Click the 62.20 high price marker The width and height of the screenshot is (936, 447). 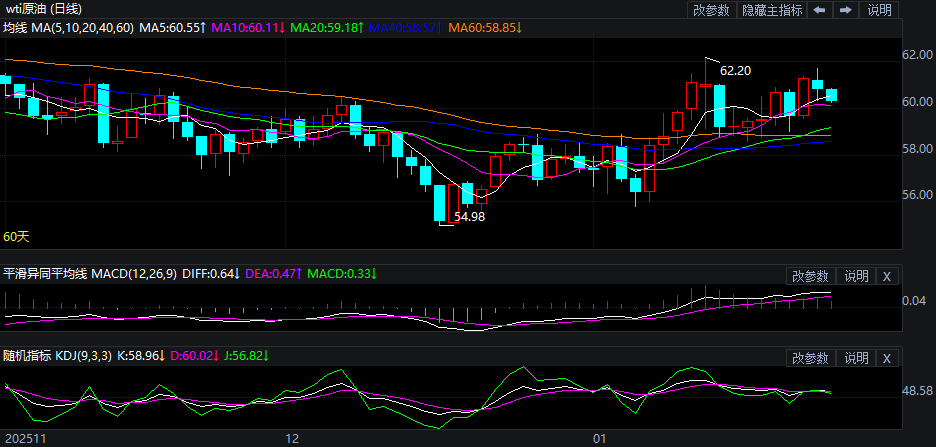735,71
